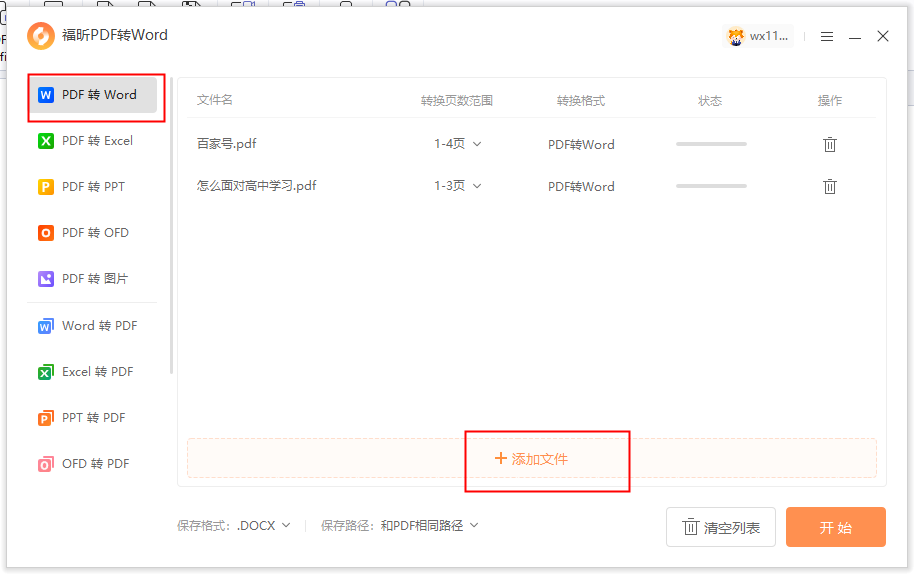Screen dimensions: 914x574
Task: Click the wx11... account name
Action: coord(769,36)
